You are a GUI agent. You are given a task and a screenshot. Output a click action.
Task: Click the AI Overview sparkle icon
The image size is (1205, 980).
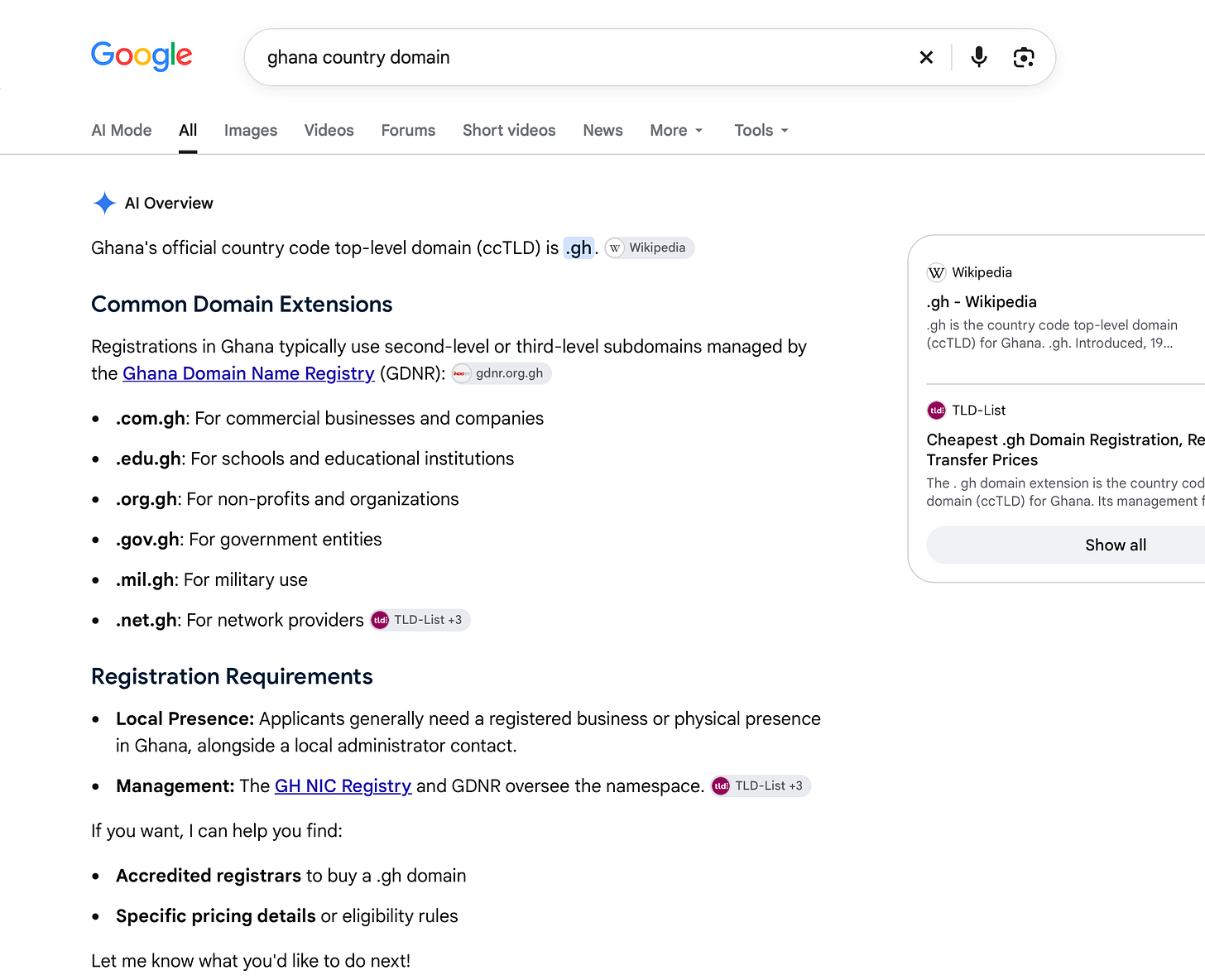pyautogui.click(x=104, y=203)
